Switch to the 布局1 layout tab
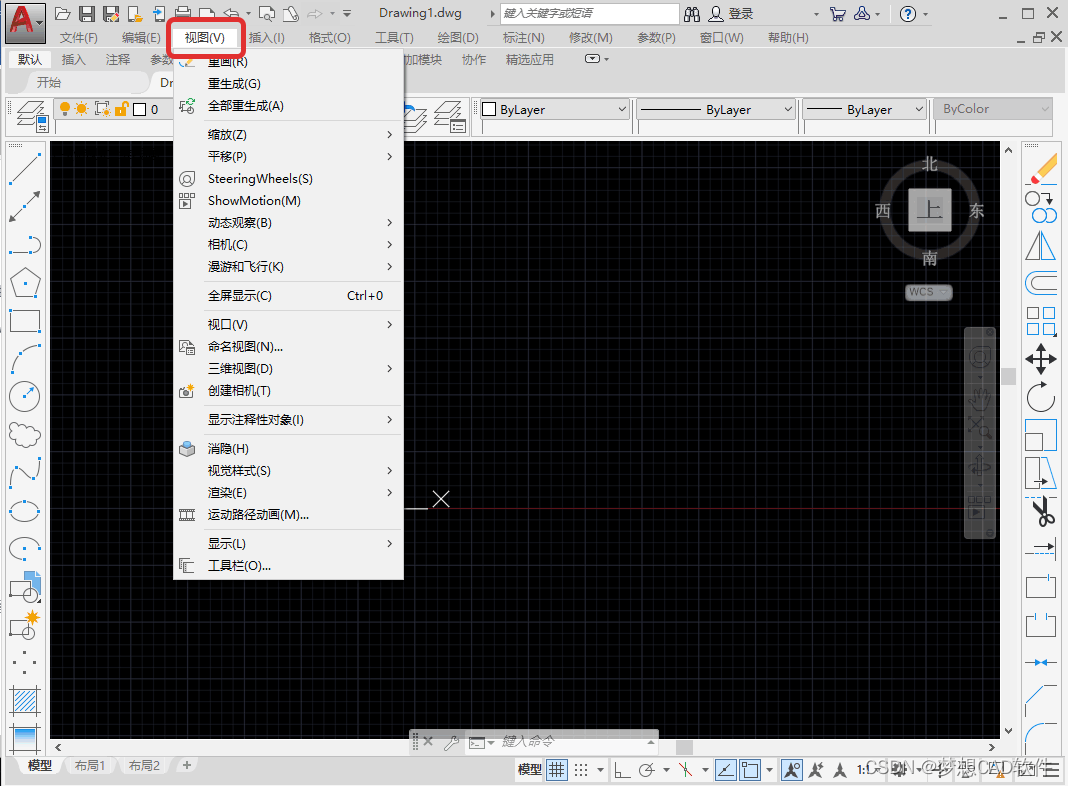The width and height of the screenshot is (1068, 786). coord(90,766)
